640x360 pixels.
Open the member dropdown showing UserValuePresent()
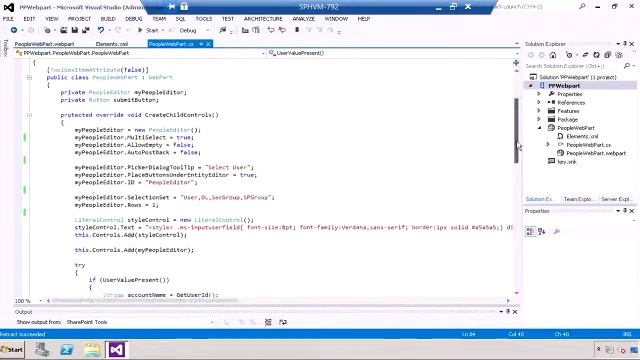tap(393, 53)
